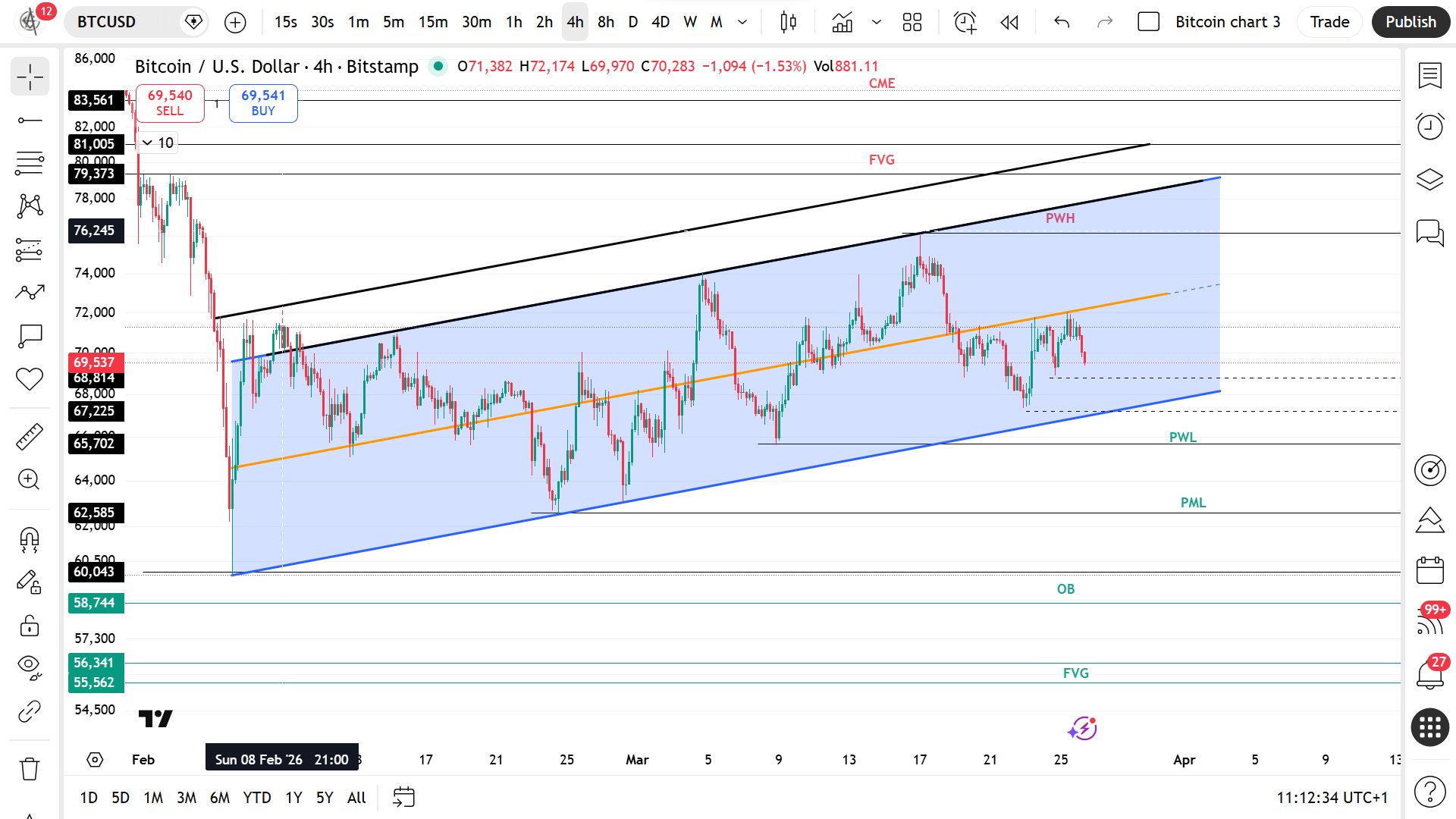Screen dimensions: 1456x819
Task: Hide all drawings with the eye icon
Action: point(30,666)
